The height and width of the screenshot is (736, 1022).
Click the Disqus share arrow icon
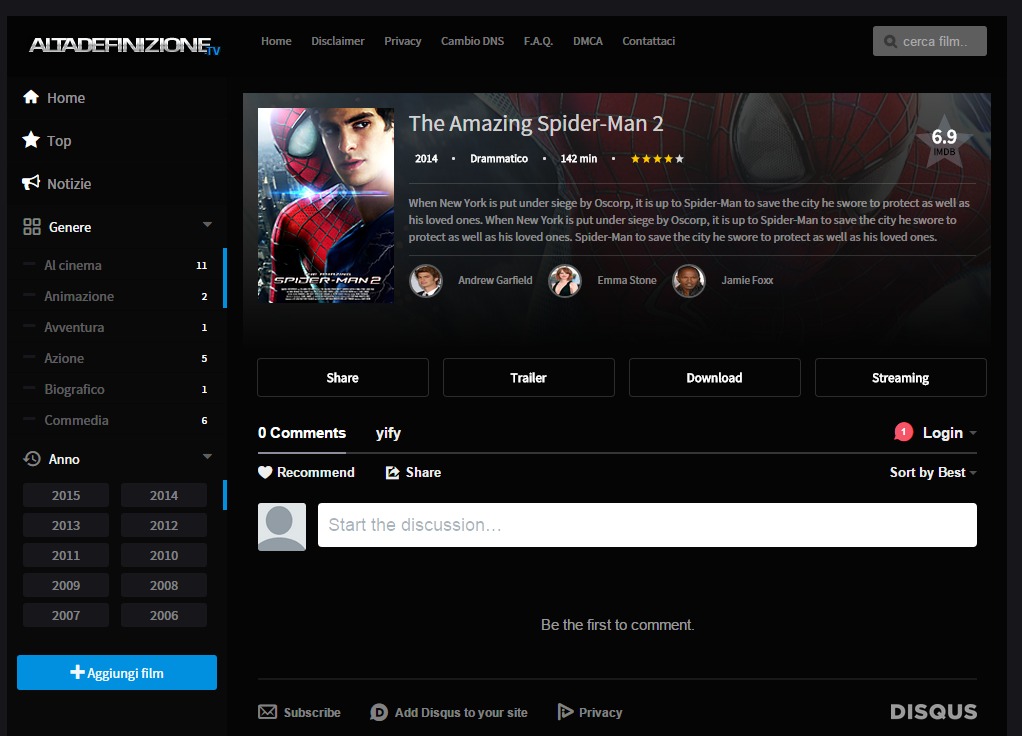(393, 472)
